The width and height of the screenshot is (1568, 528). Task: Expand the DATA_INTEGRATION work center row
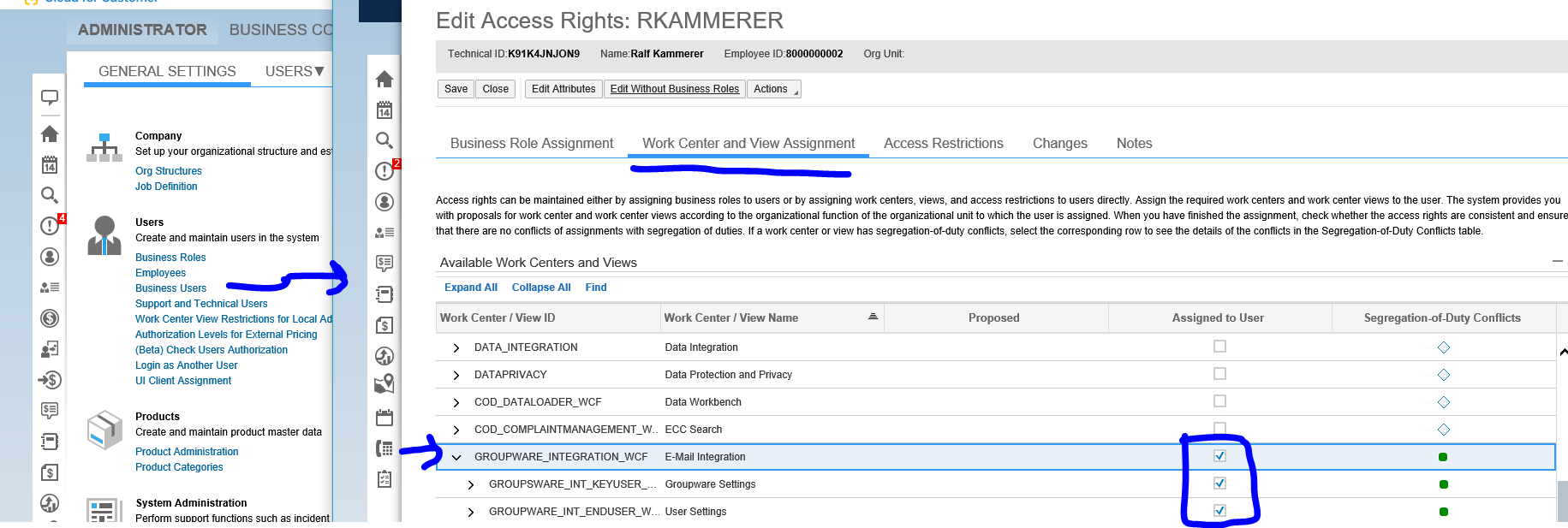(456, 347)
